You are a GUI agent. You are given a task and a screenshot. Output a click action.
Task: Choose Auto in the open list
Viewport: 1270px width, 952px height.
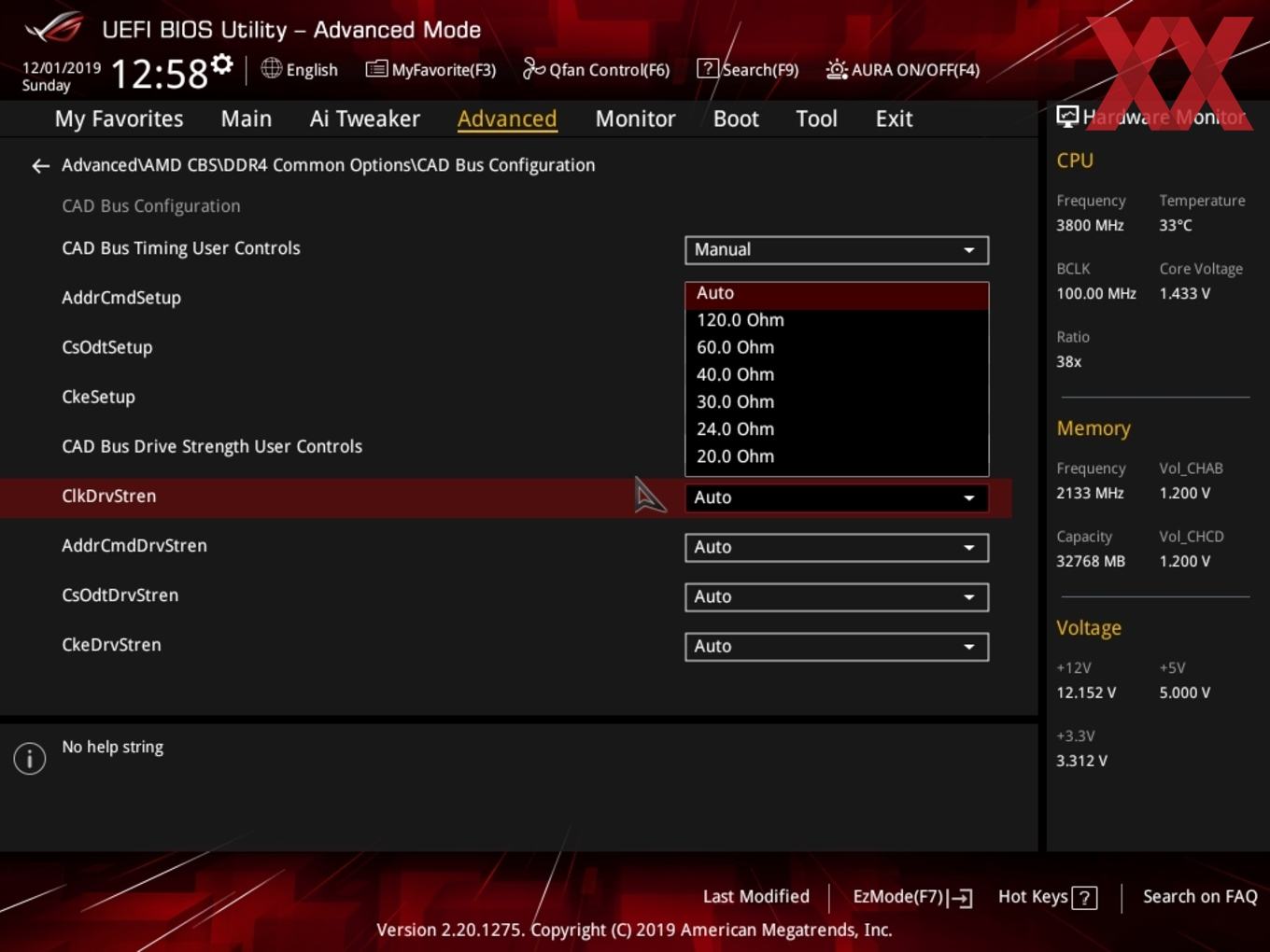(837, 293)
